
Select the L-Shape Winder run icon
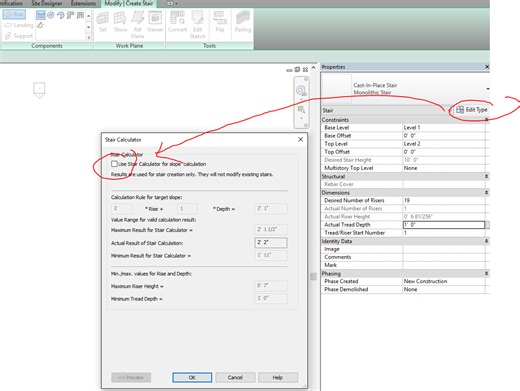[70, 15]
